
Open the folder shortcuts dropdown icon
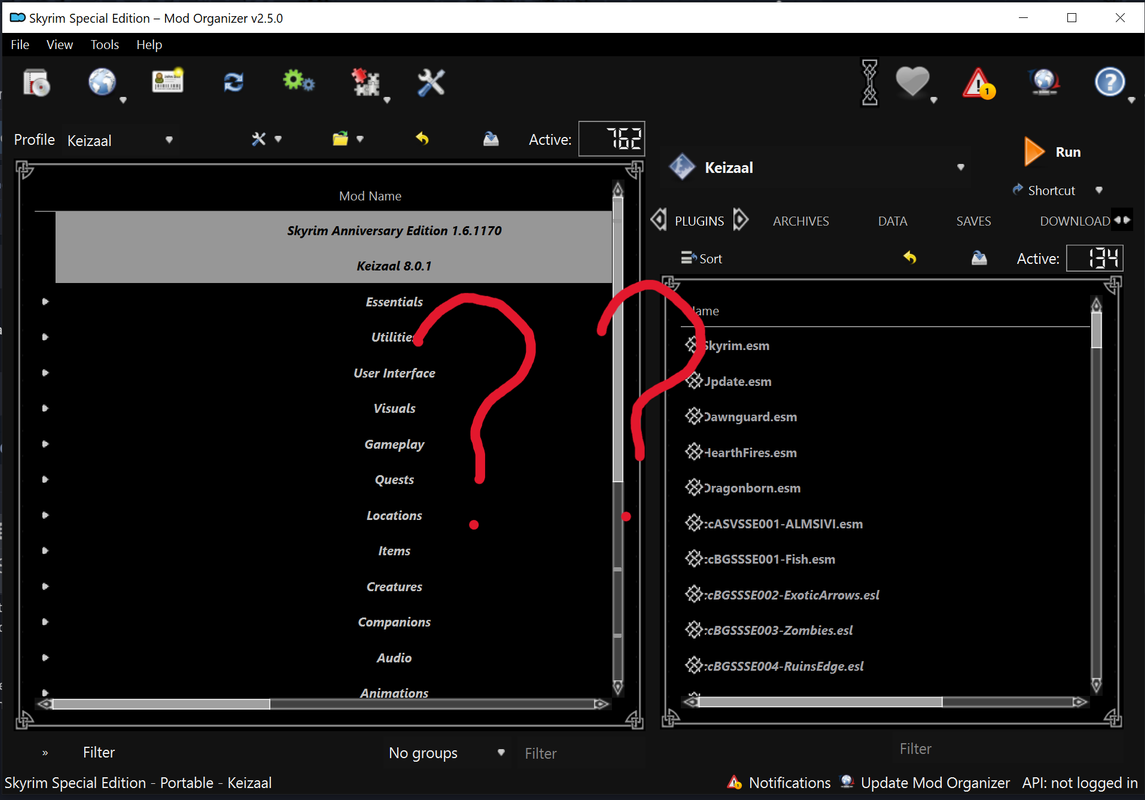coord(348,139)
